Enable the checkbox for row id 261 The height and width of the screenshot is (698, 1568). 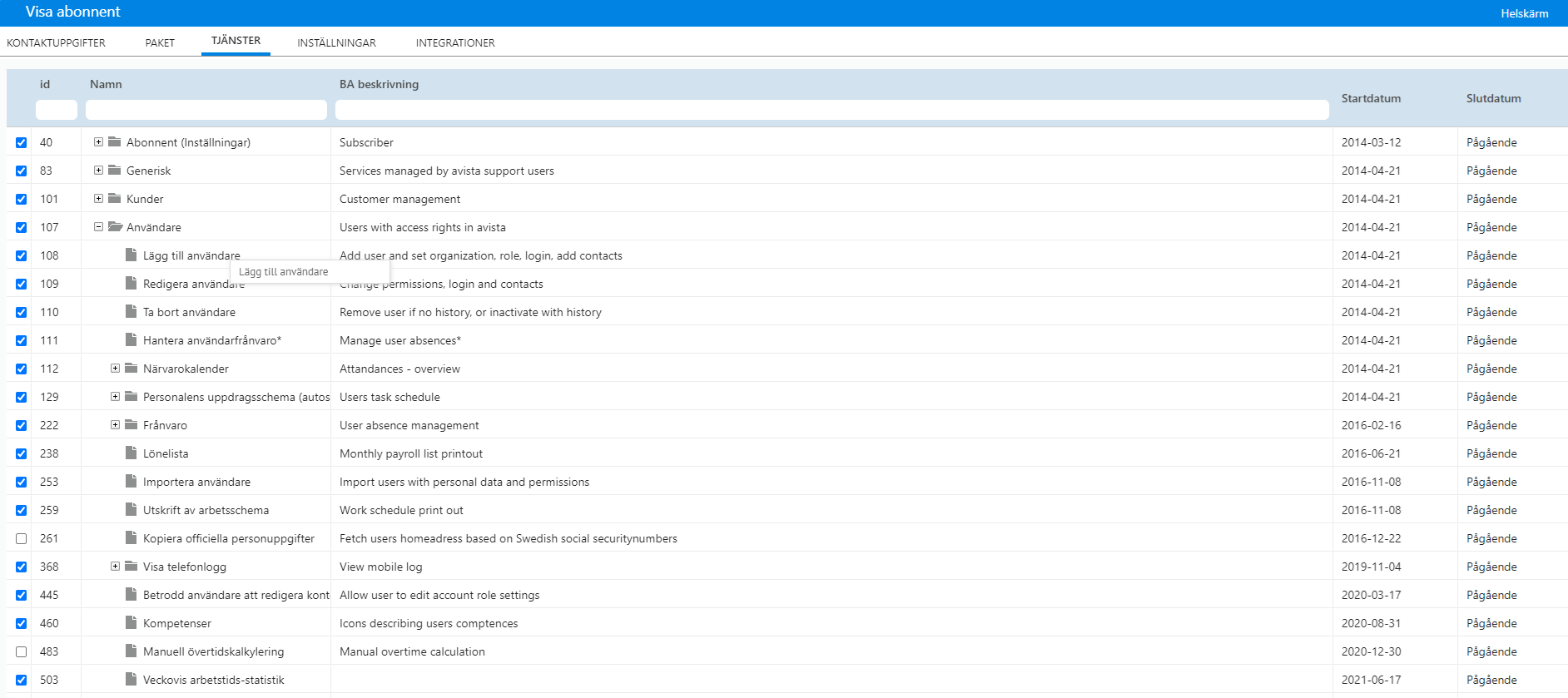pos(22,538)
